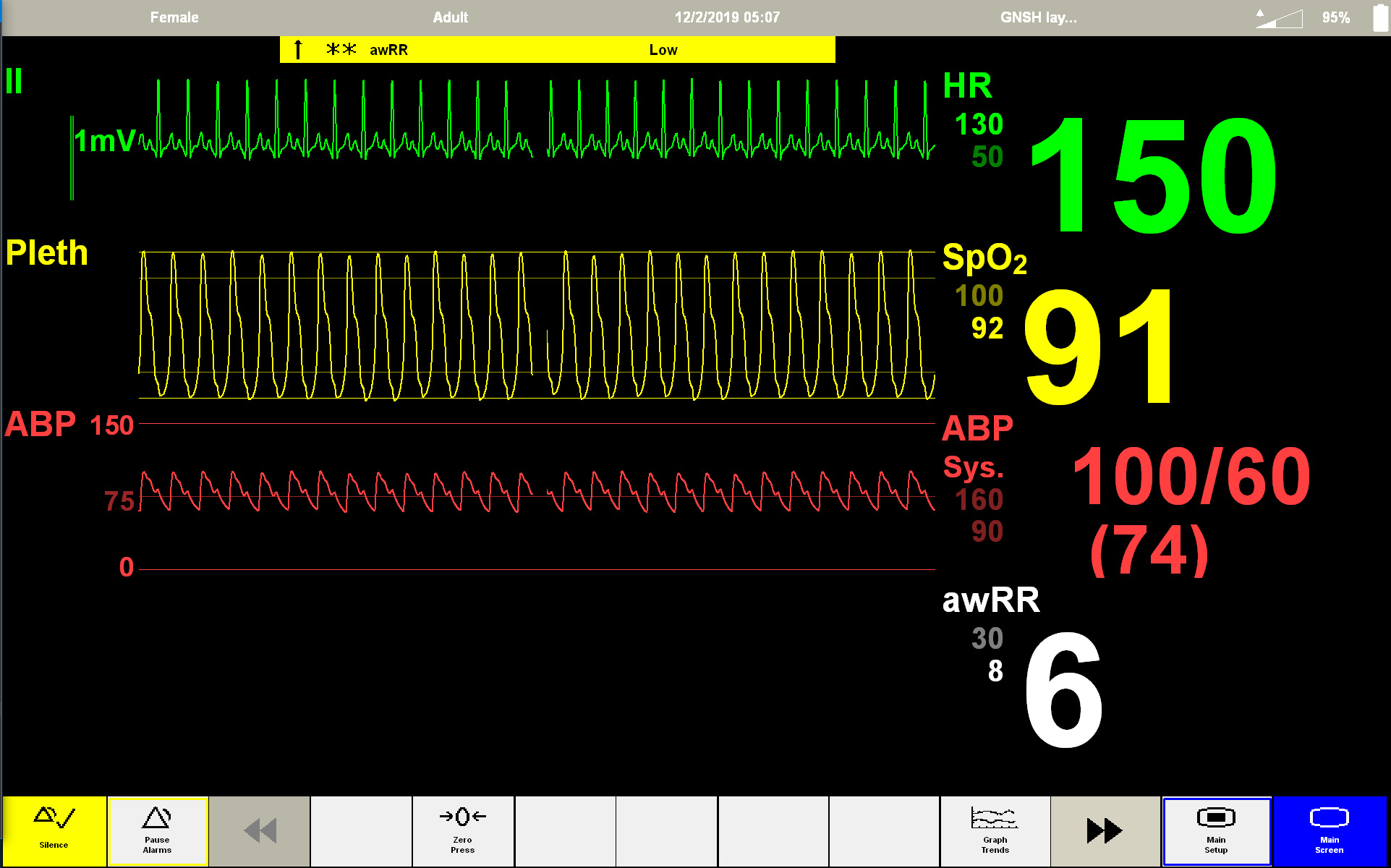Select the SpO2 reading 91
The width and height of the screenshot is (1391, 868).
point(1099,346)
